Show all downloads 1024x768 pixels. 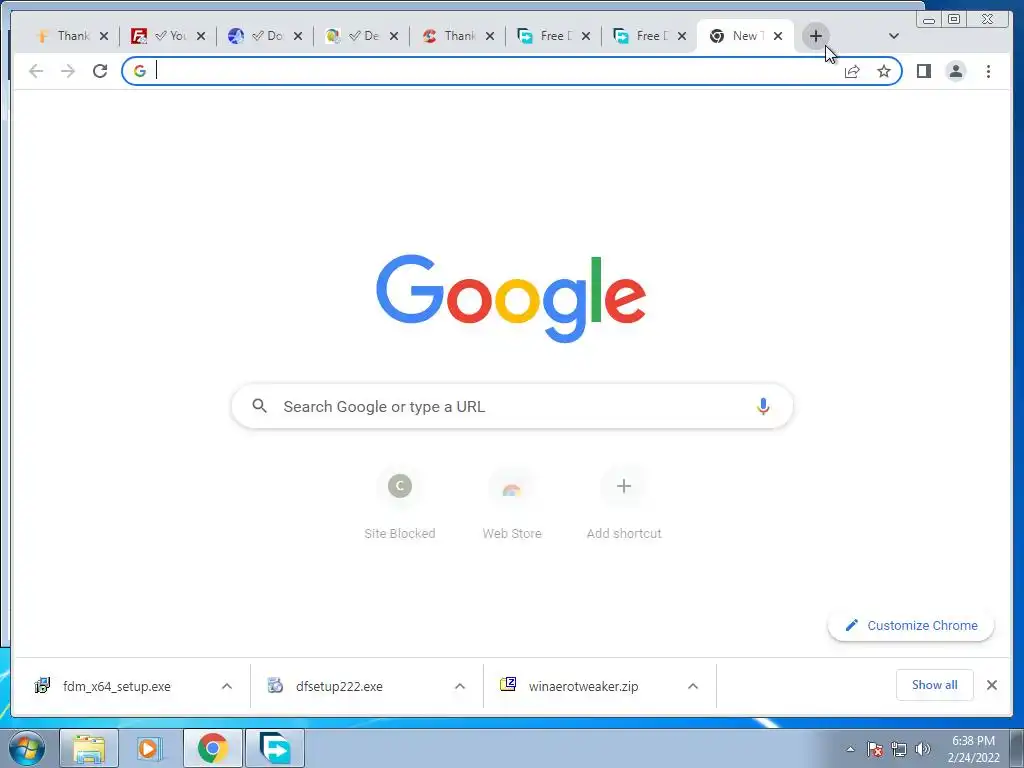pos(935,685)
